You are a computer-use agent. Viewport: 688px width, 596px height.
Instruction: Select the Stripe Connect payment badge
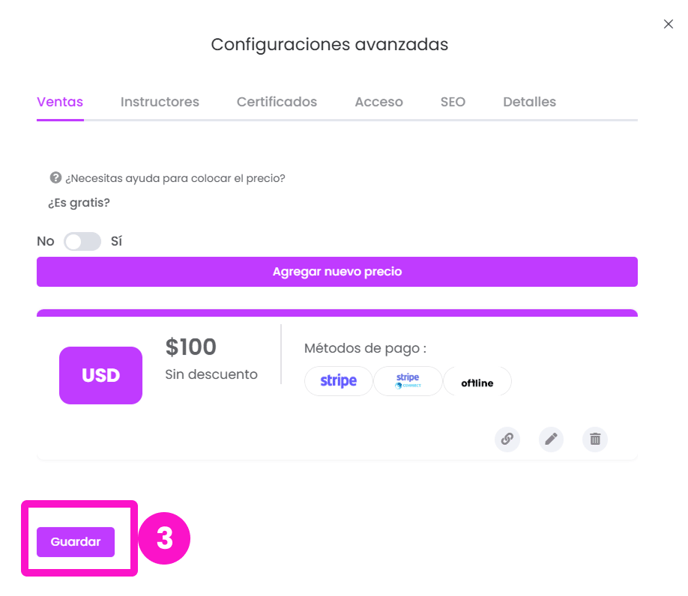[408, 381]
